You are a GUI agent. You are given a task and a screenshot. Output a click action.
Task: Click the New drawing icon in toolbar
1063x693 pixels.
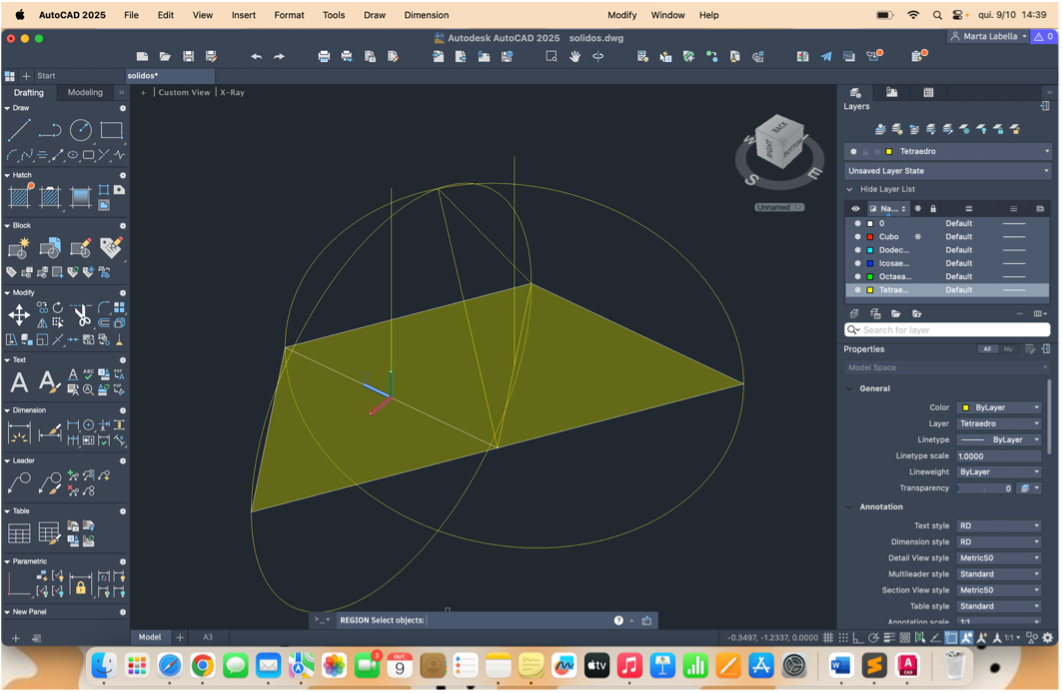point(142,57)
